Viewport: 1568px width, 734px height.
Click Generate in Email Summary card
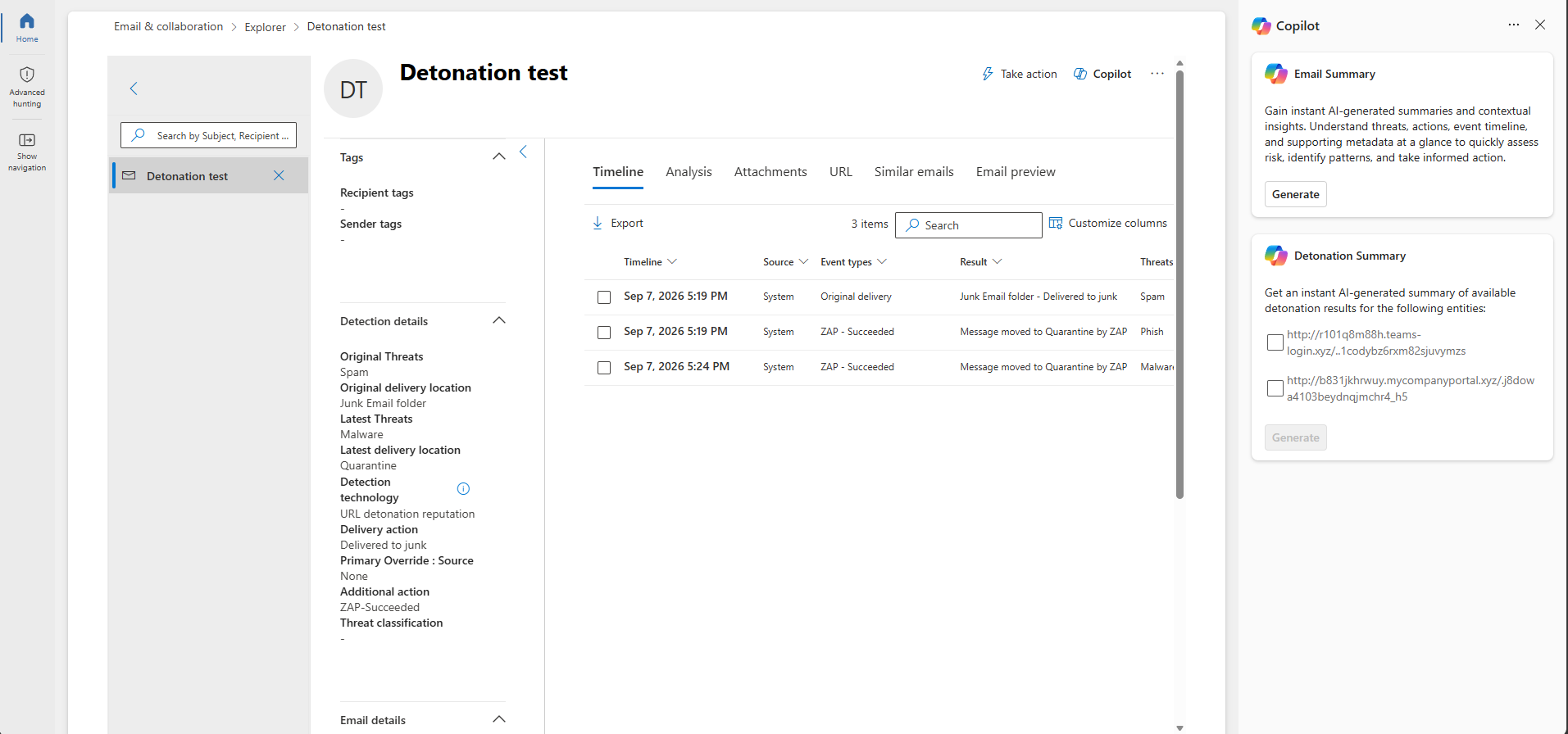pyautogui.click(x=1296, y=194)
